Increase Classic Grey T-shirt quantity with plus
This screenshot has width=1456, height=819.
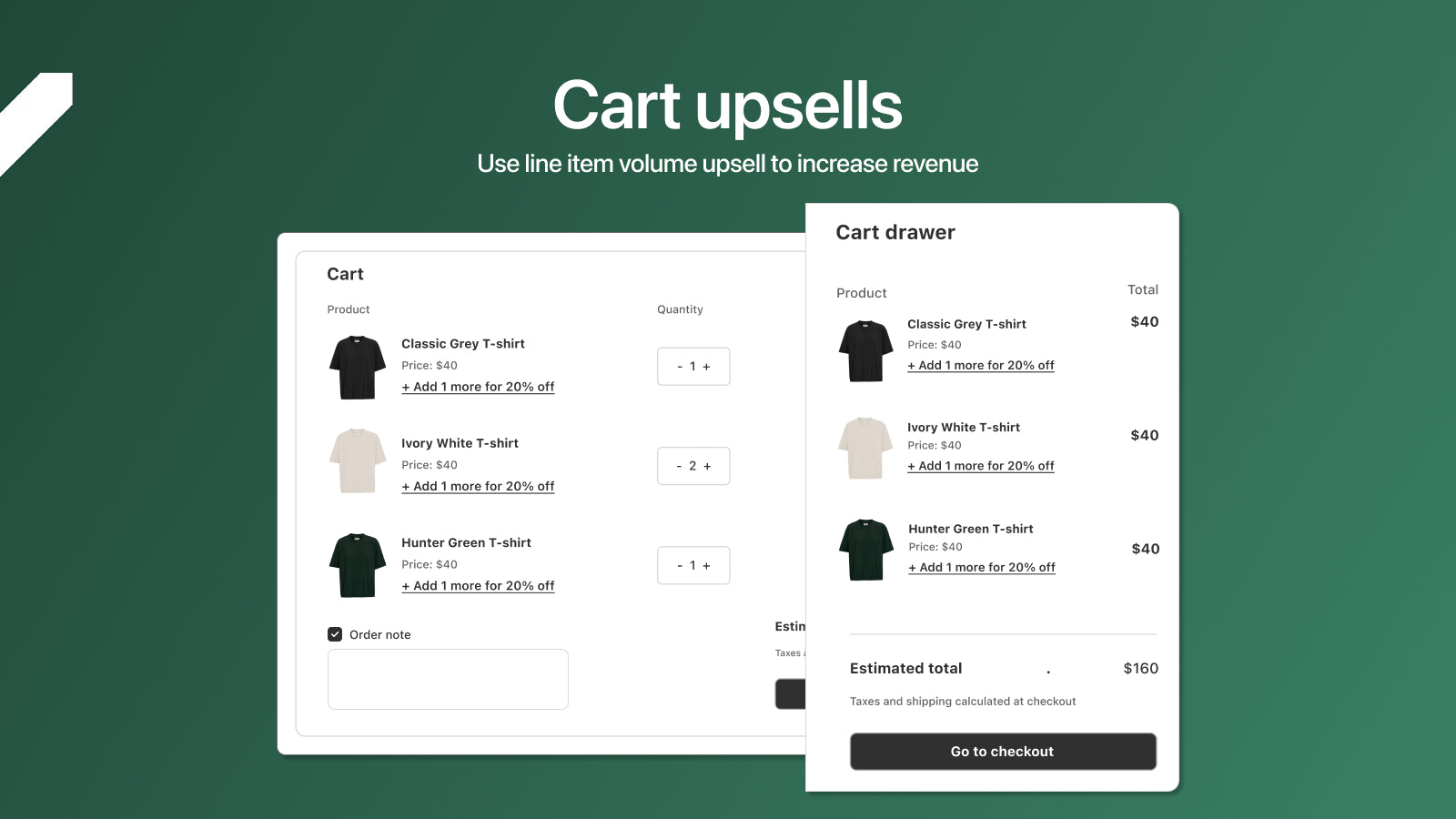(x=707, y=366)
